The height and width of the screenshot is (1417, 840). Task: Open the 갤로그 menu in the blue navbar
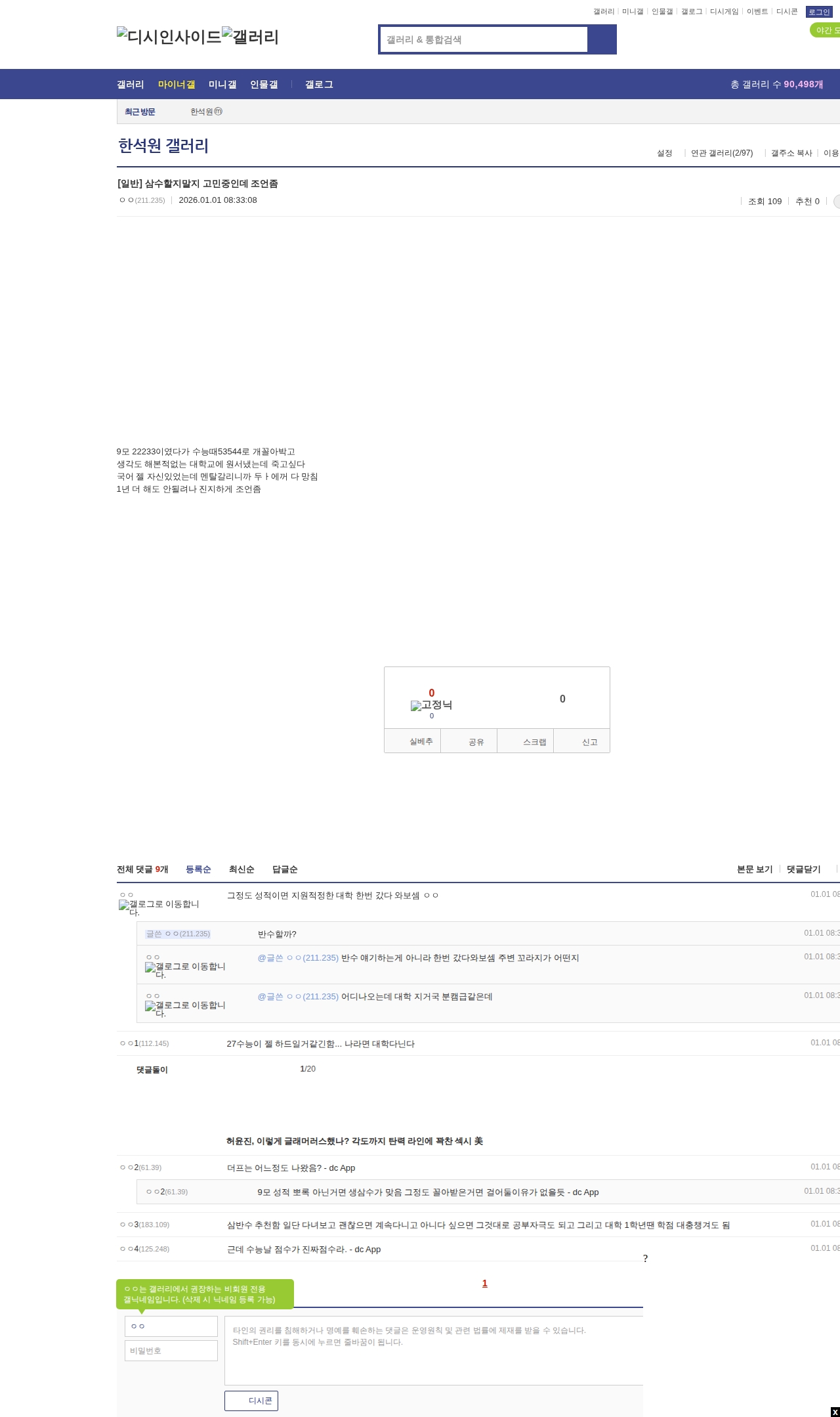[x=319, y=85]
